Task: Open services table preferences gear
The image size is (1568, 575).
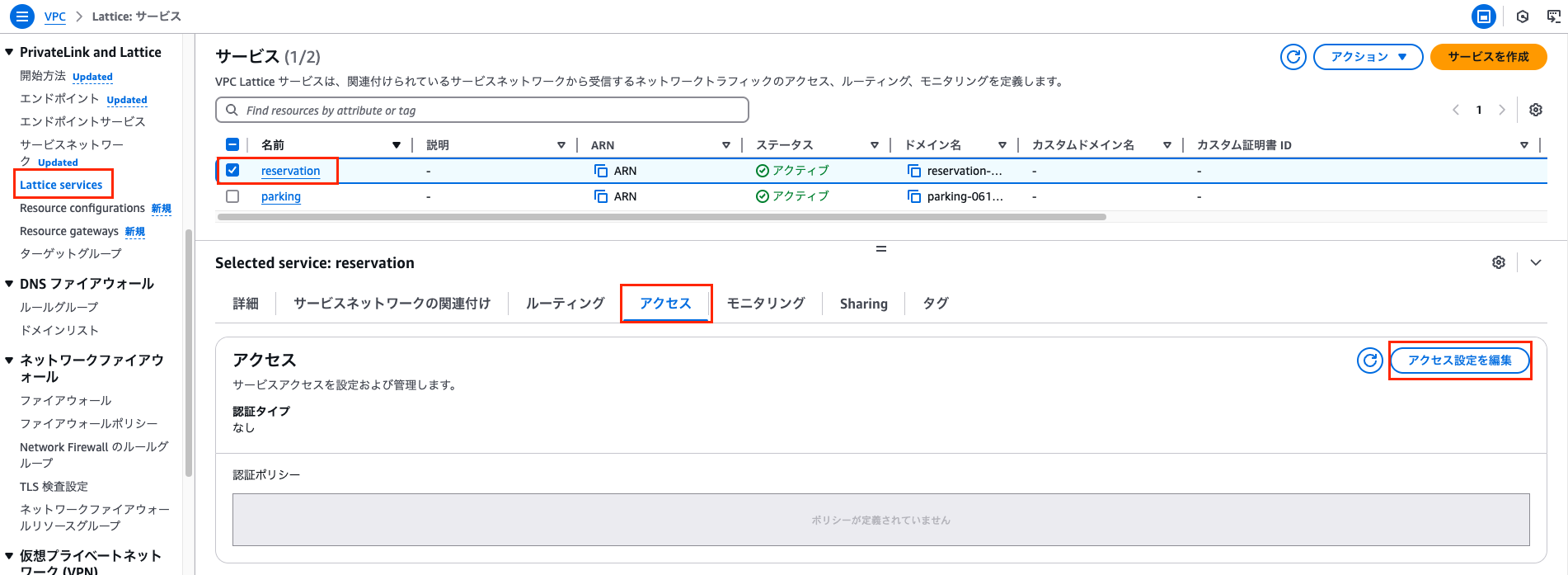Action: pyautogui.click(x=1536, y=110)
